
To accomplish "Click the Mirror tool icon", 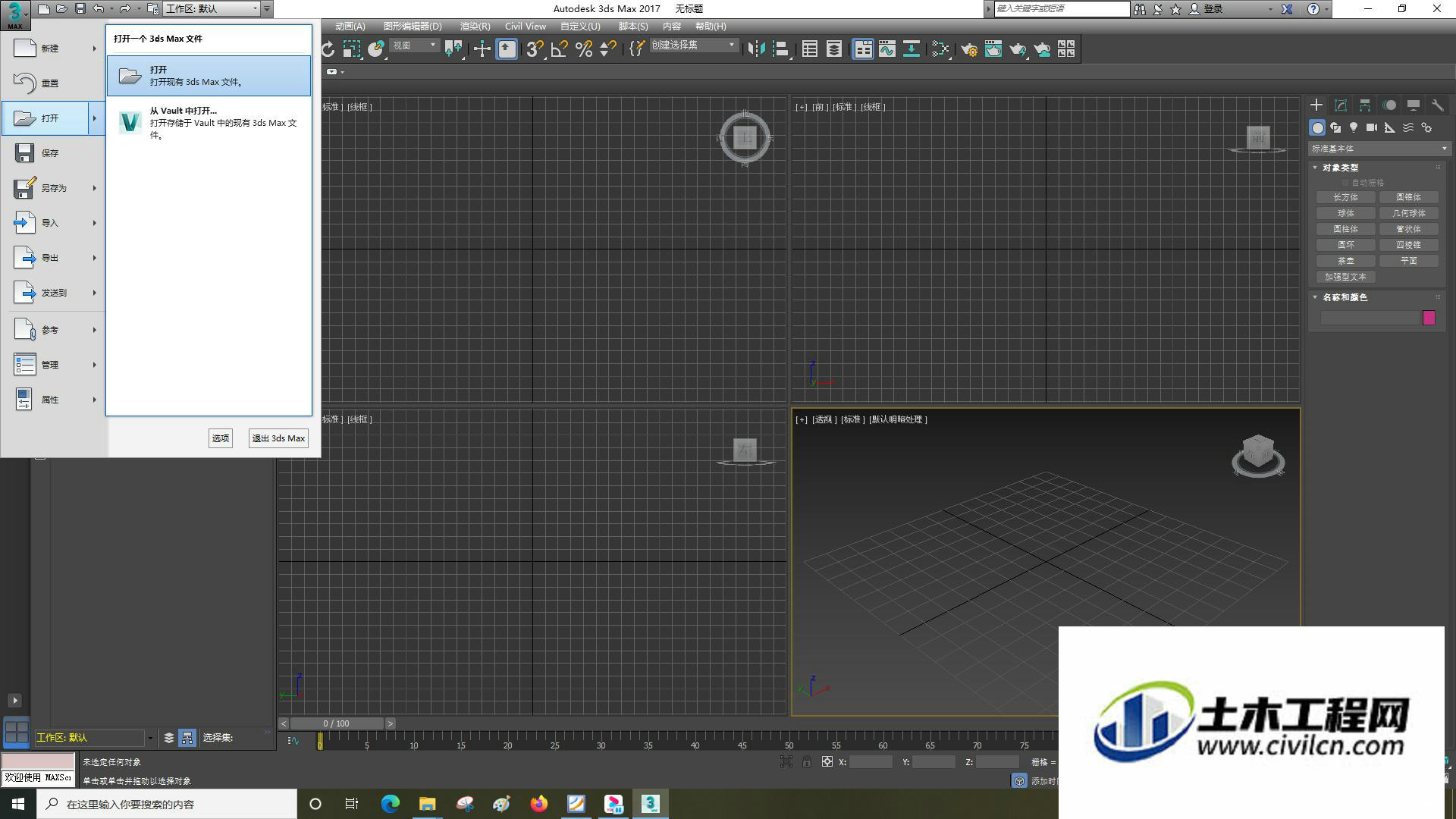I will click(x=756, y=49).
